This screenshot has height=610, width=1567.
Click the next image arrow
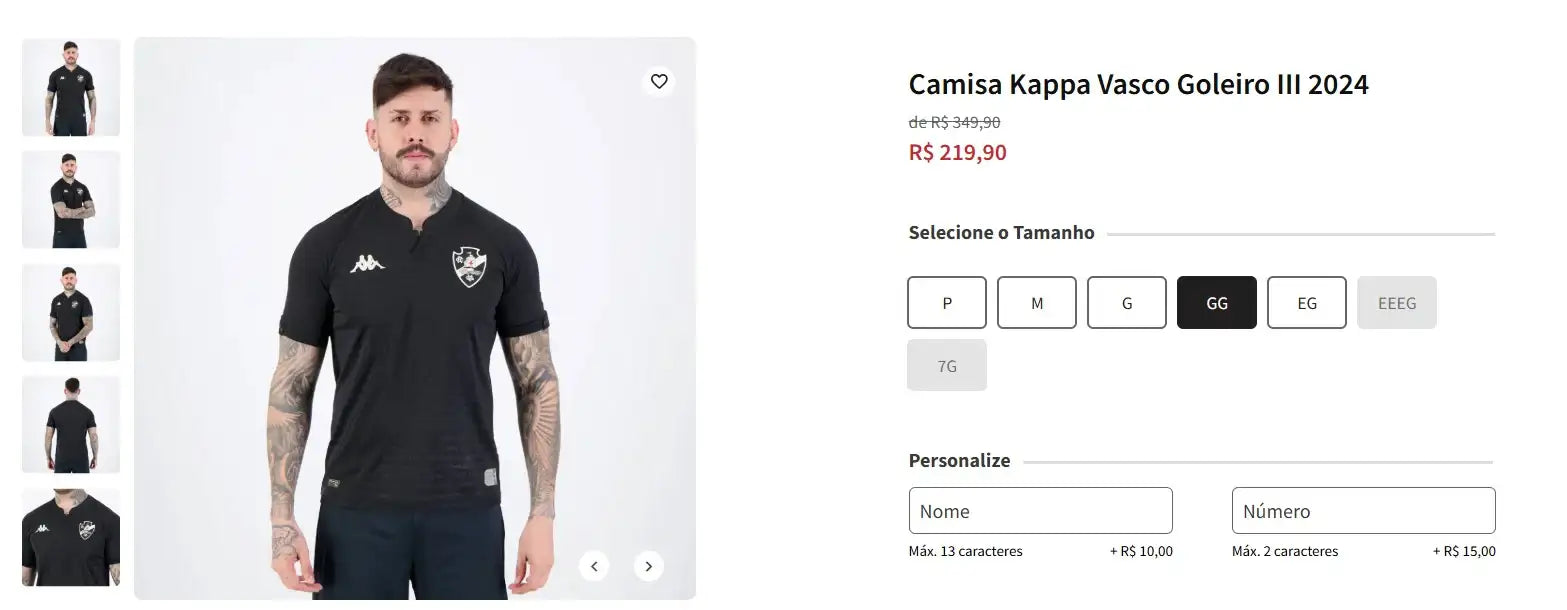click(x=648, y=565)
